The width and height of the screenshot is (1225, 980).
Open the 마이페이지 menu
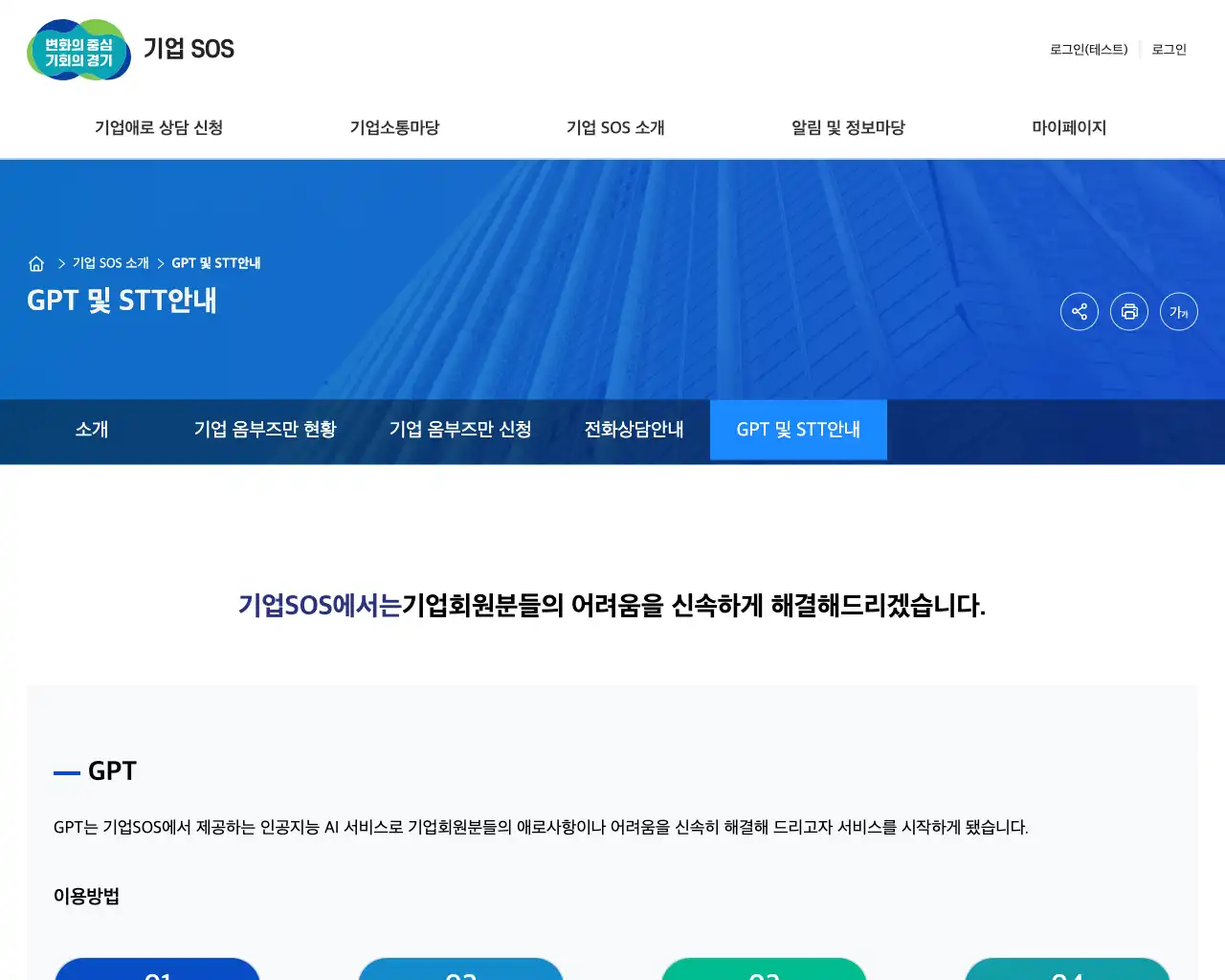[1070, 127]
